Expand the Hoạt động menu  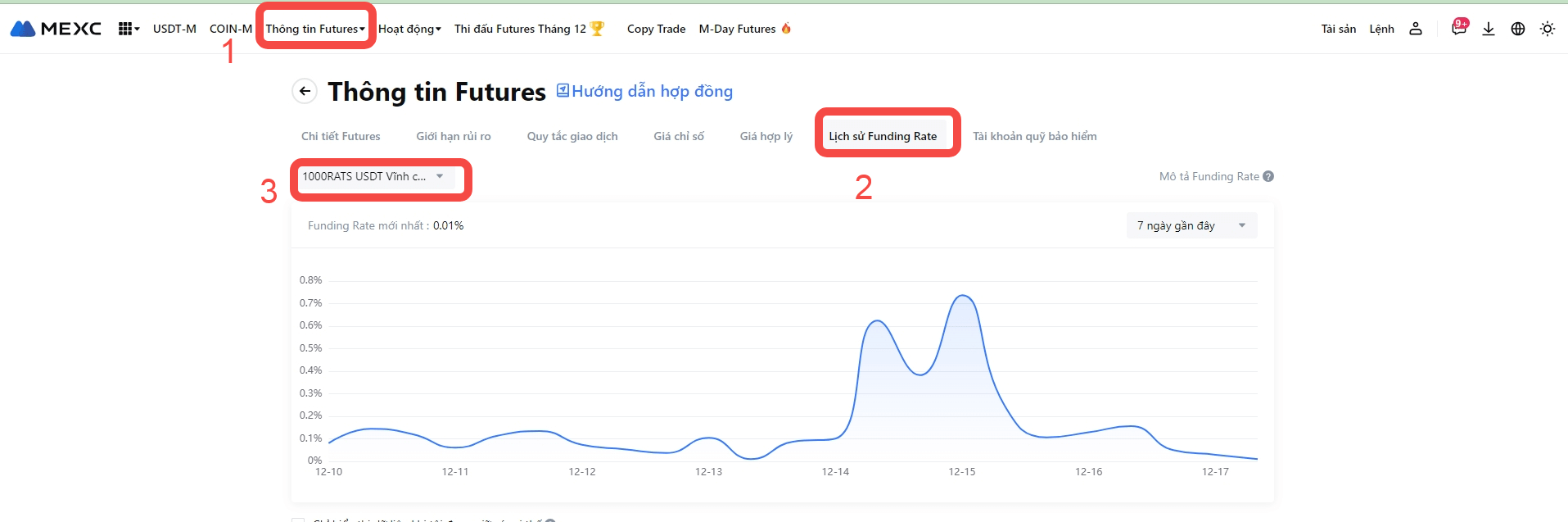coord(409,29)
